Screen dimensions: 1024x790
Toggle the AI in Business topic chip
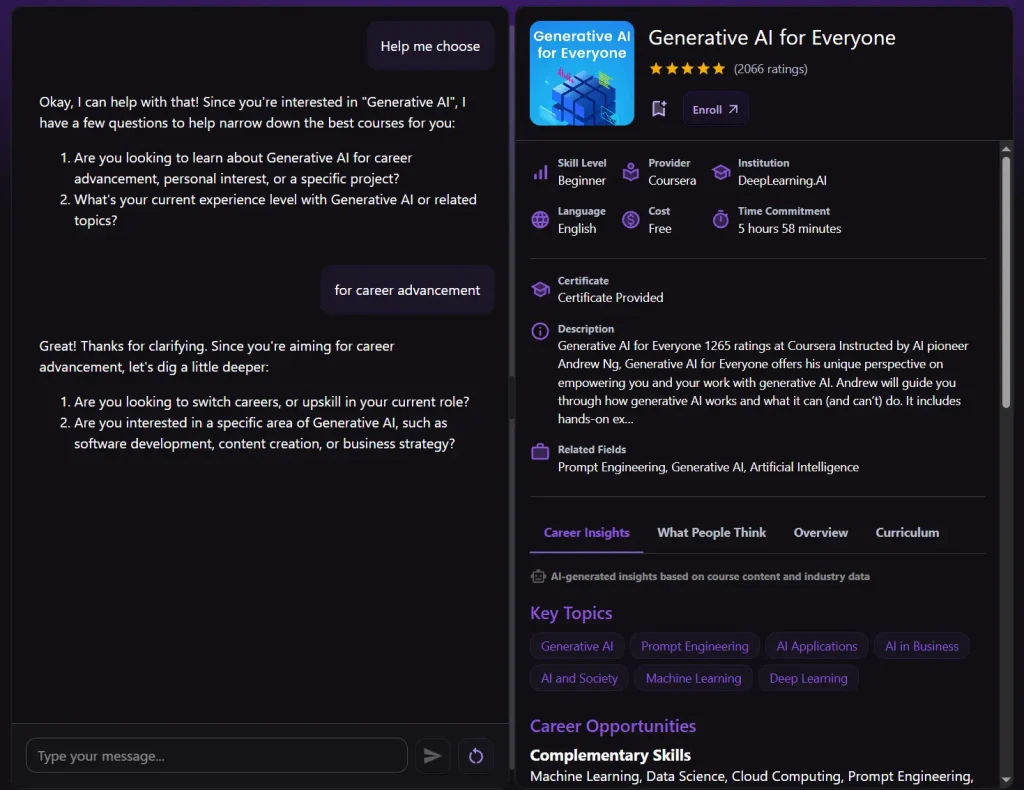[x=921, y=646]
